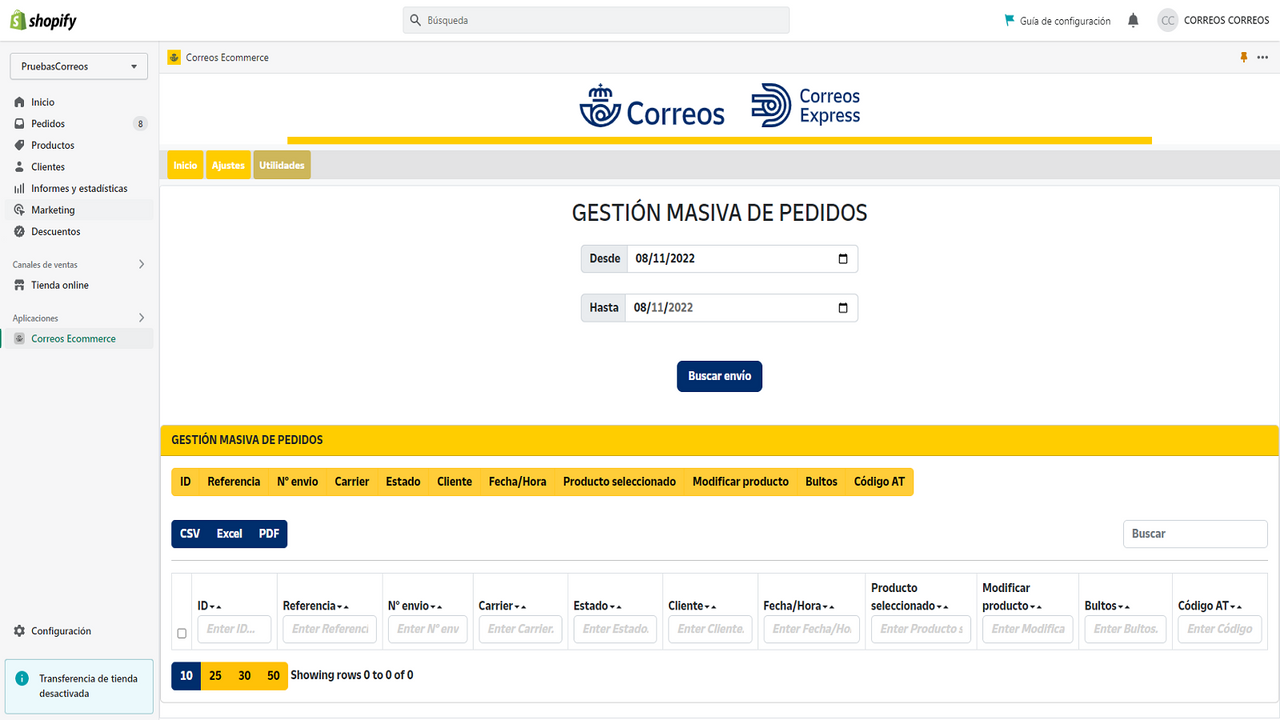The height and width of the screenshot is (720, 1280).
Task: Expand the Aplicaciones section chevron
Action: click(141, 318)
